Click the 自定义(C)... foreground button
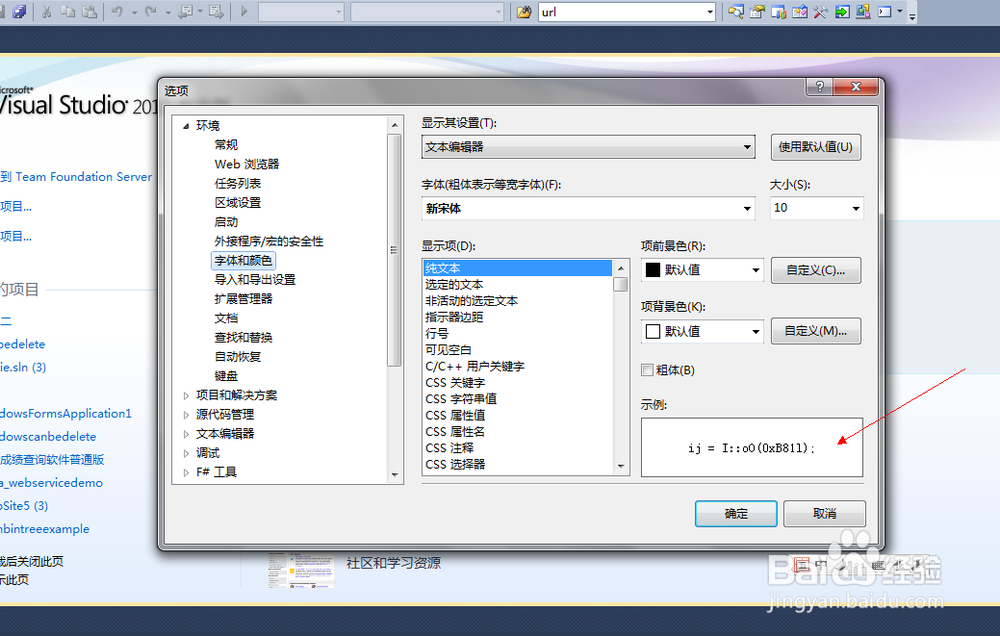Image resolution: width=1000 pixels, height=636 pixels. pos(816,270)
